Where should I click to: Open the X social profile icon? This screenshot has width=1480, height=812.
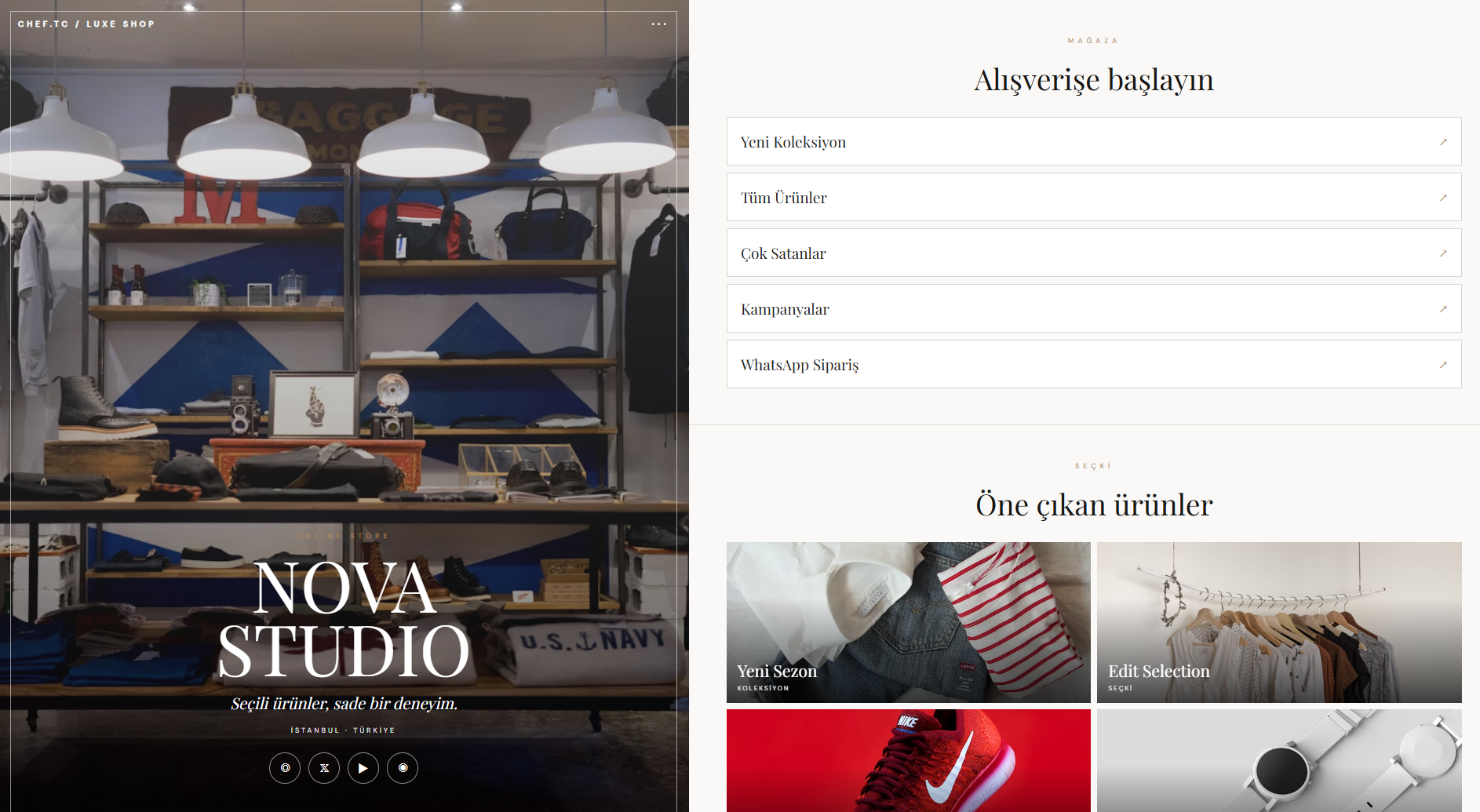[x=324, y=768]
